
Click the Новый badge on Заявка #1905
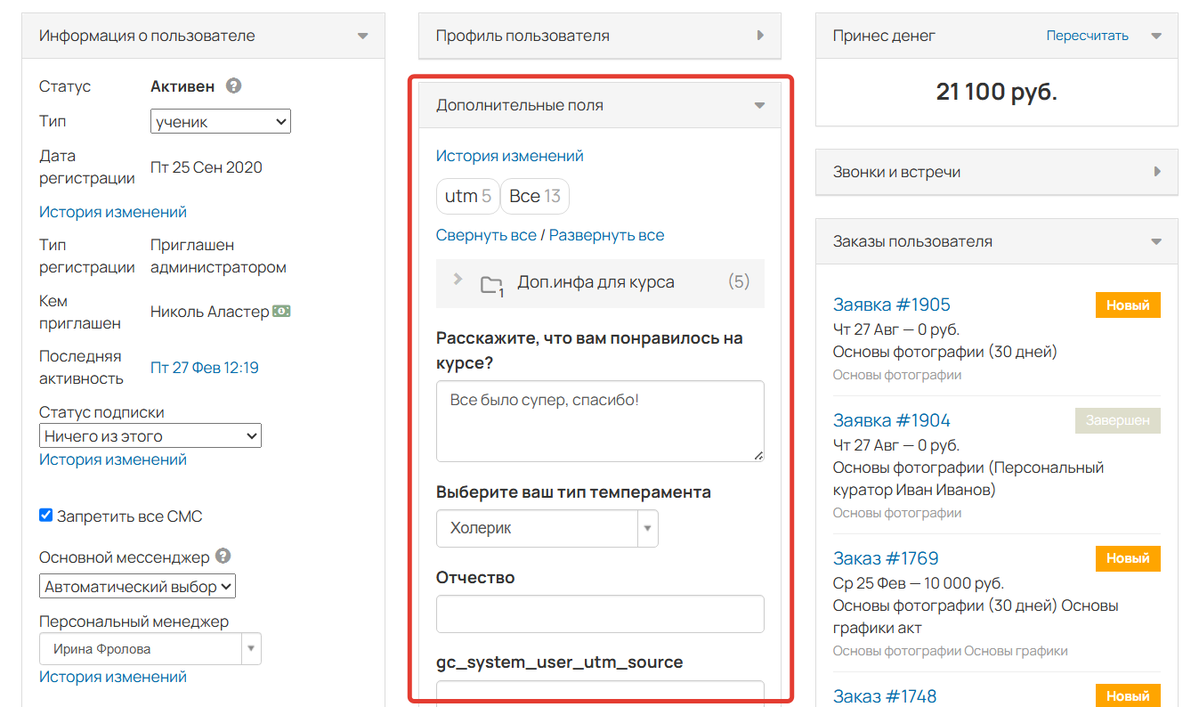coord(1128,305)
